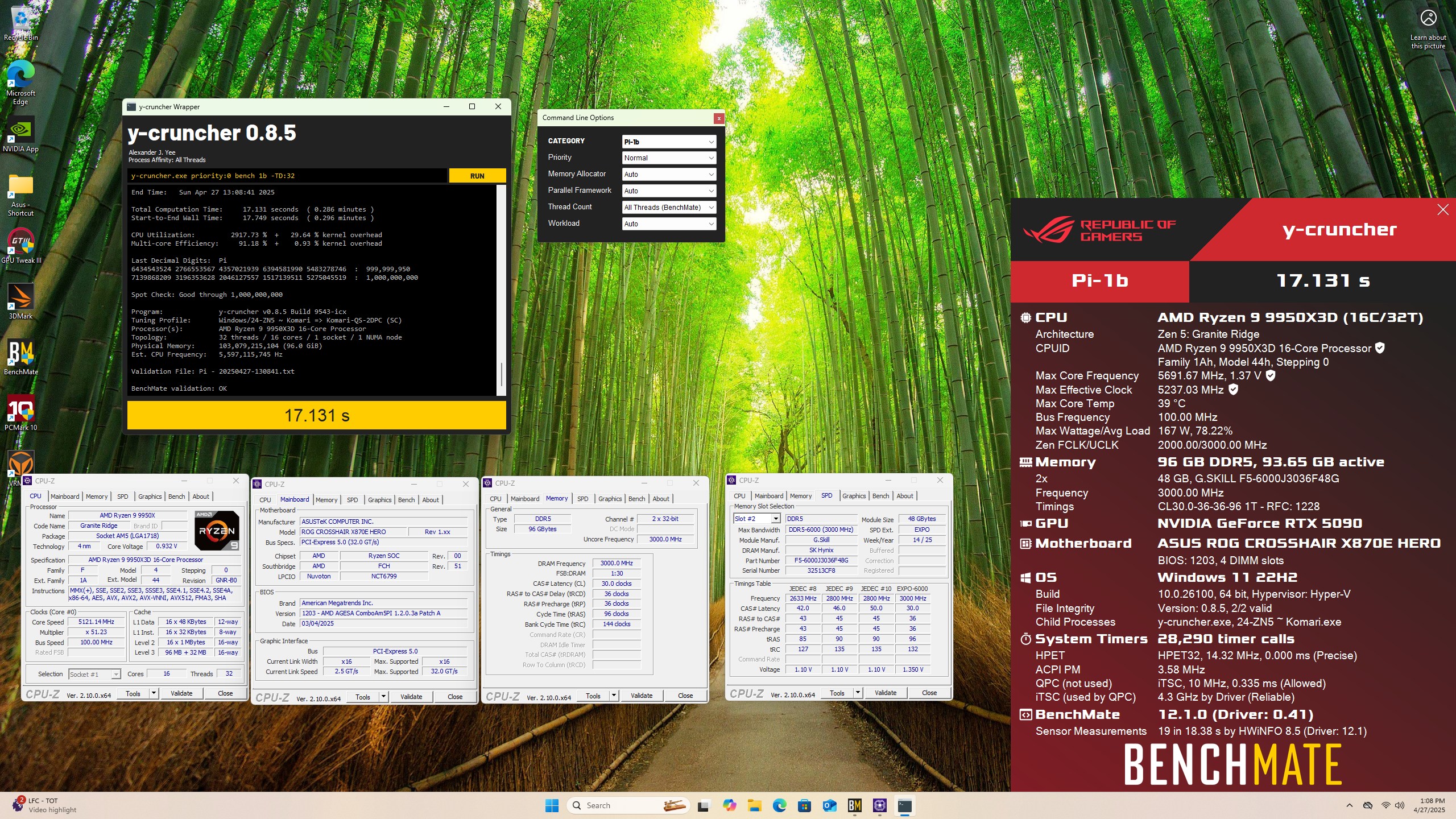The width and height of the screenshot is (1456, 819).
Task: Expand the Tools arrow in the CPU-Z Memory window
Action: coord(614,696)
